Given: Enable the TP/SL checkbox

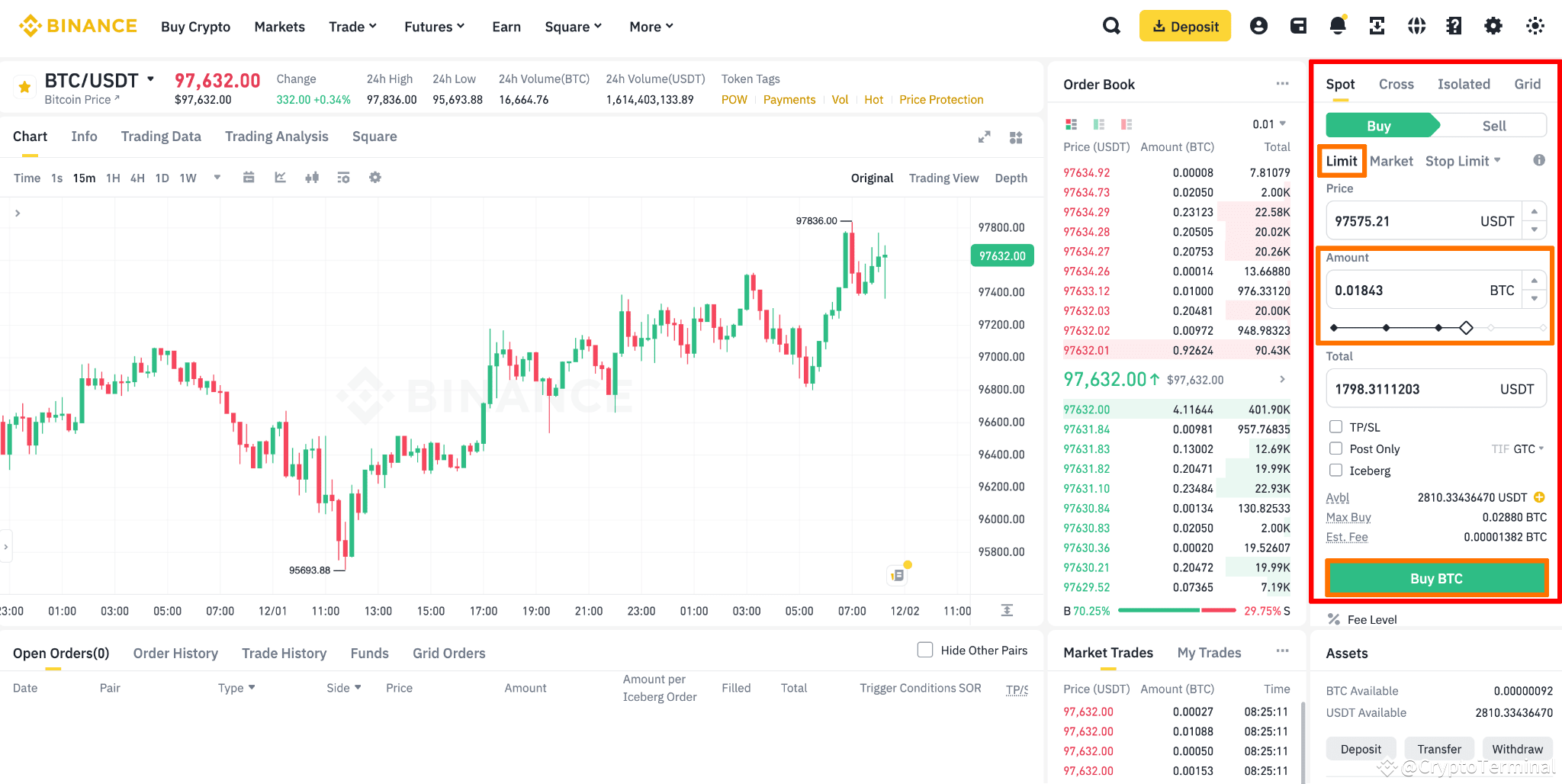Looking at the screenshot, I should tap(1335, 426).
